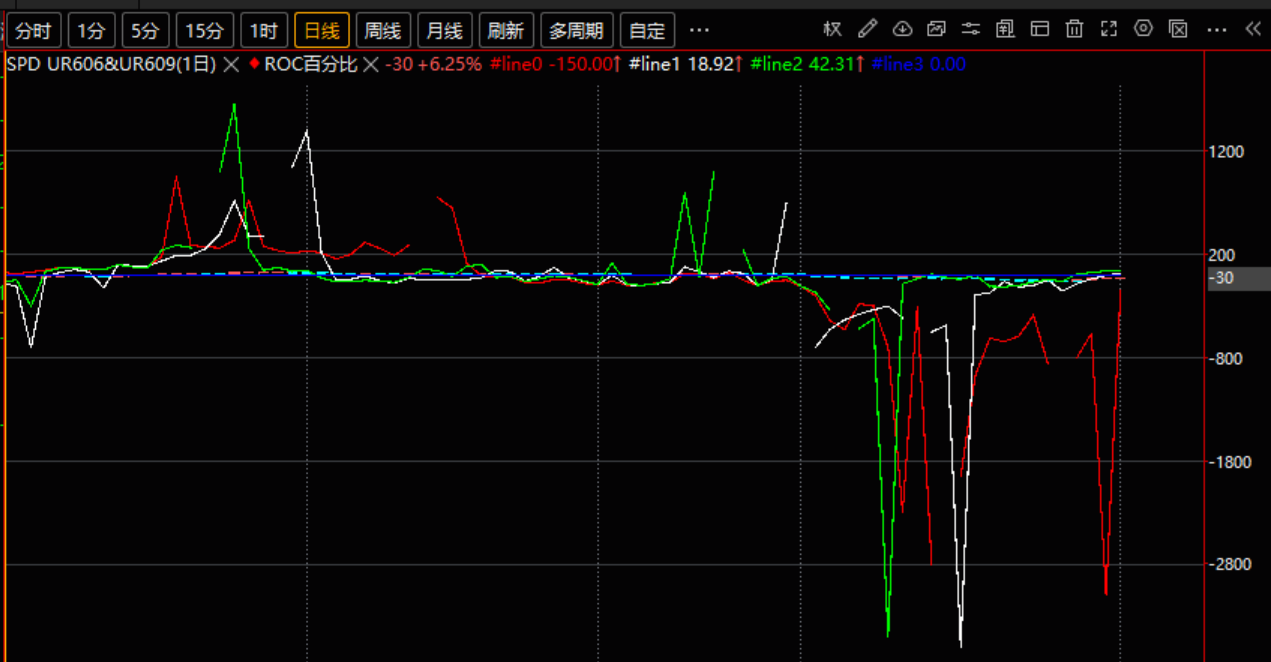Click the window layout panel icon
The height and width of the screenshot is (662, 1271).
point(1040,29)
